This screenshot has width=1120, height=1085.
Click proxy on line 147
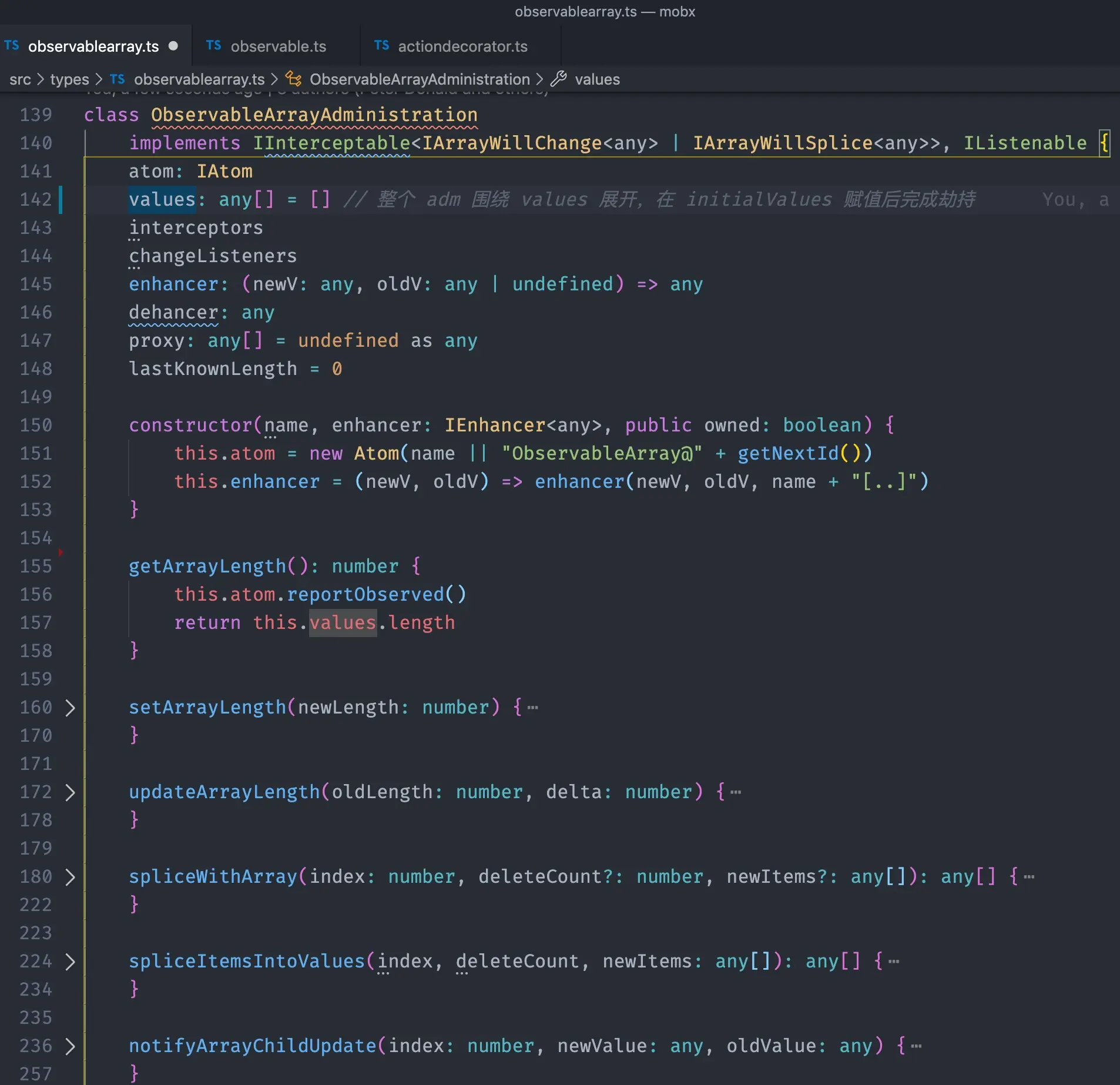click(157, 341)
